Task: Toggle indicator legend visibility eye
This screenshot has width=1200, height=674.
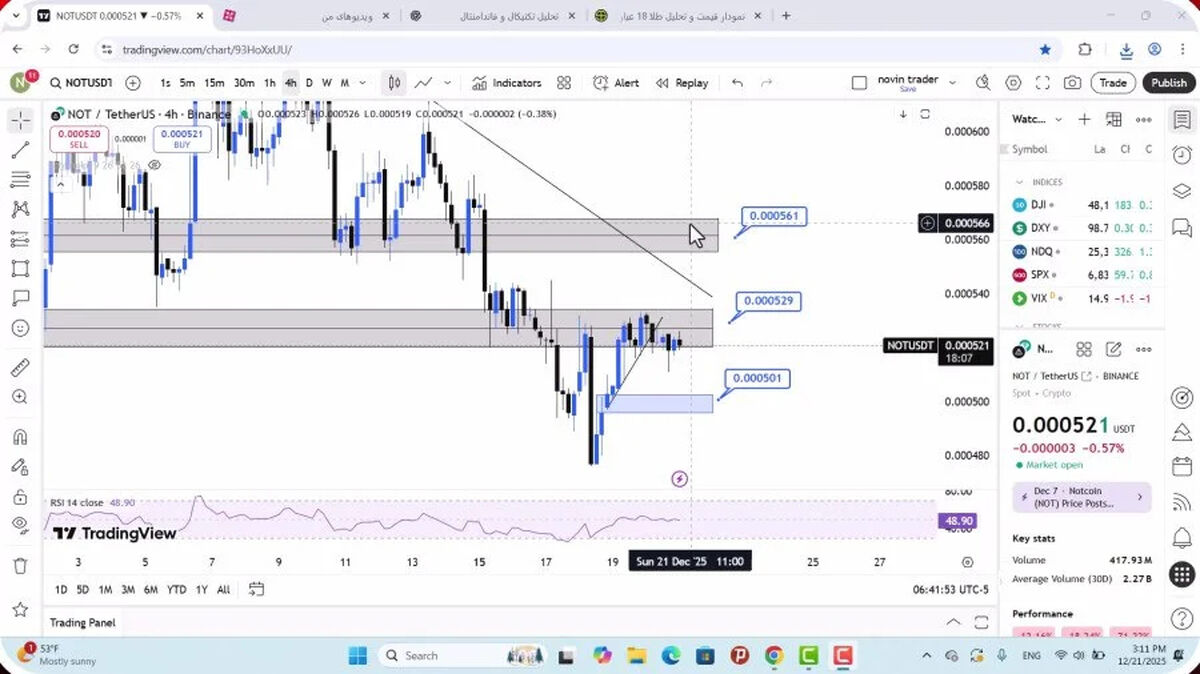Action: coord(155,165)
